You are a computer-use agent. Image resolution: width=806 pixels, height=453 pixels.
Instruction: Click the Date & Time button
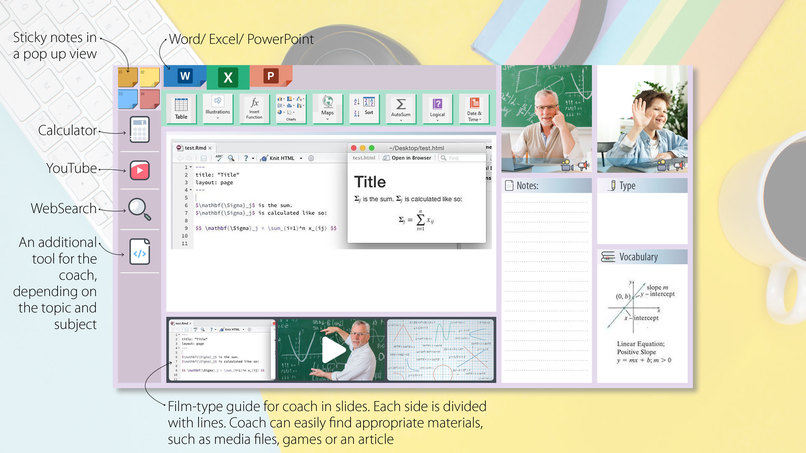pyautogui.click(x=474, y=107)
